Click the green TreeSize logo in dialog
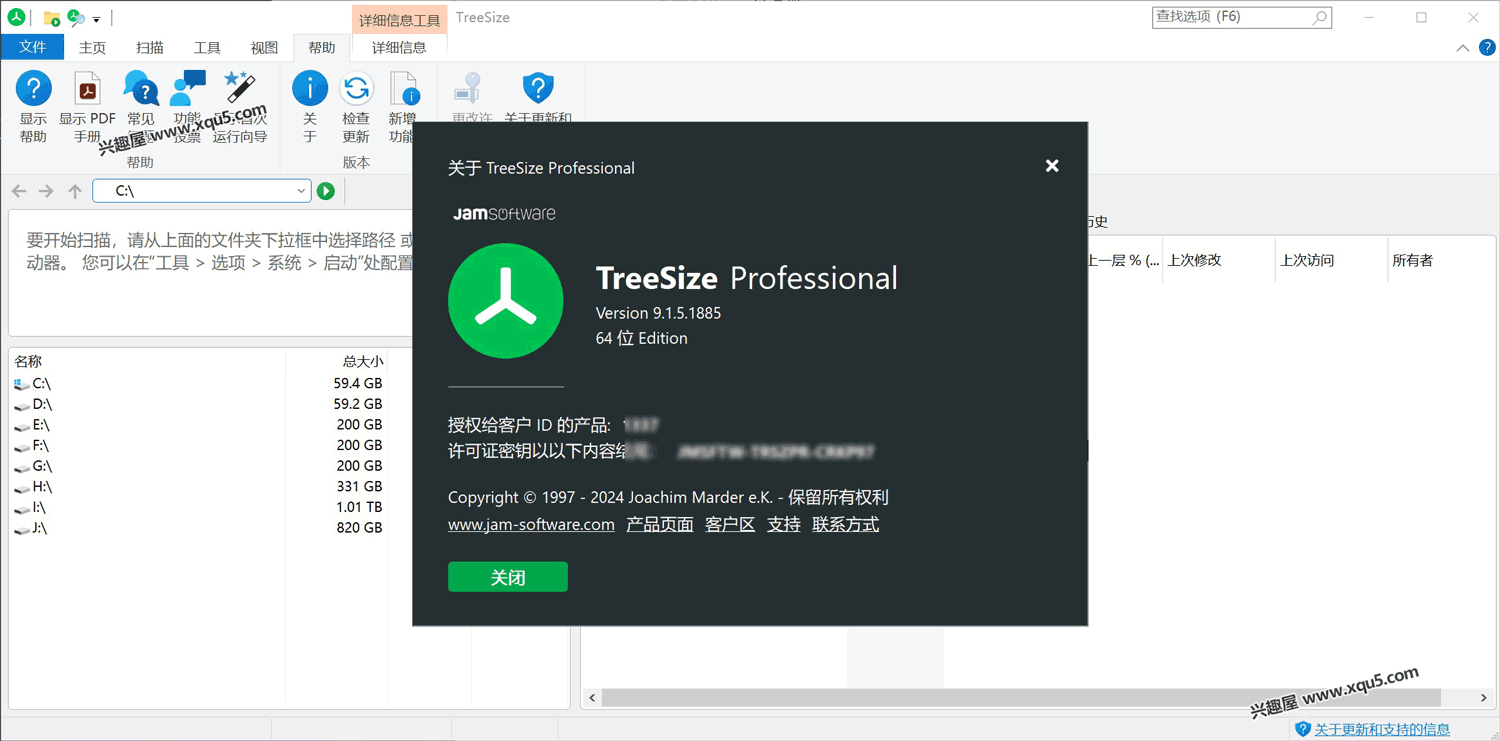 [506, 301]
